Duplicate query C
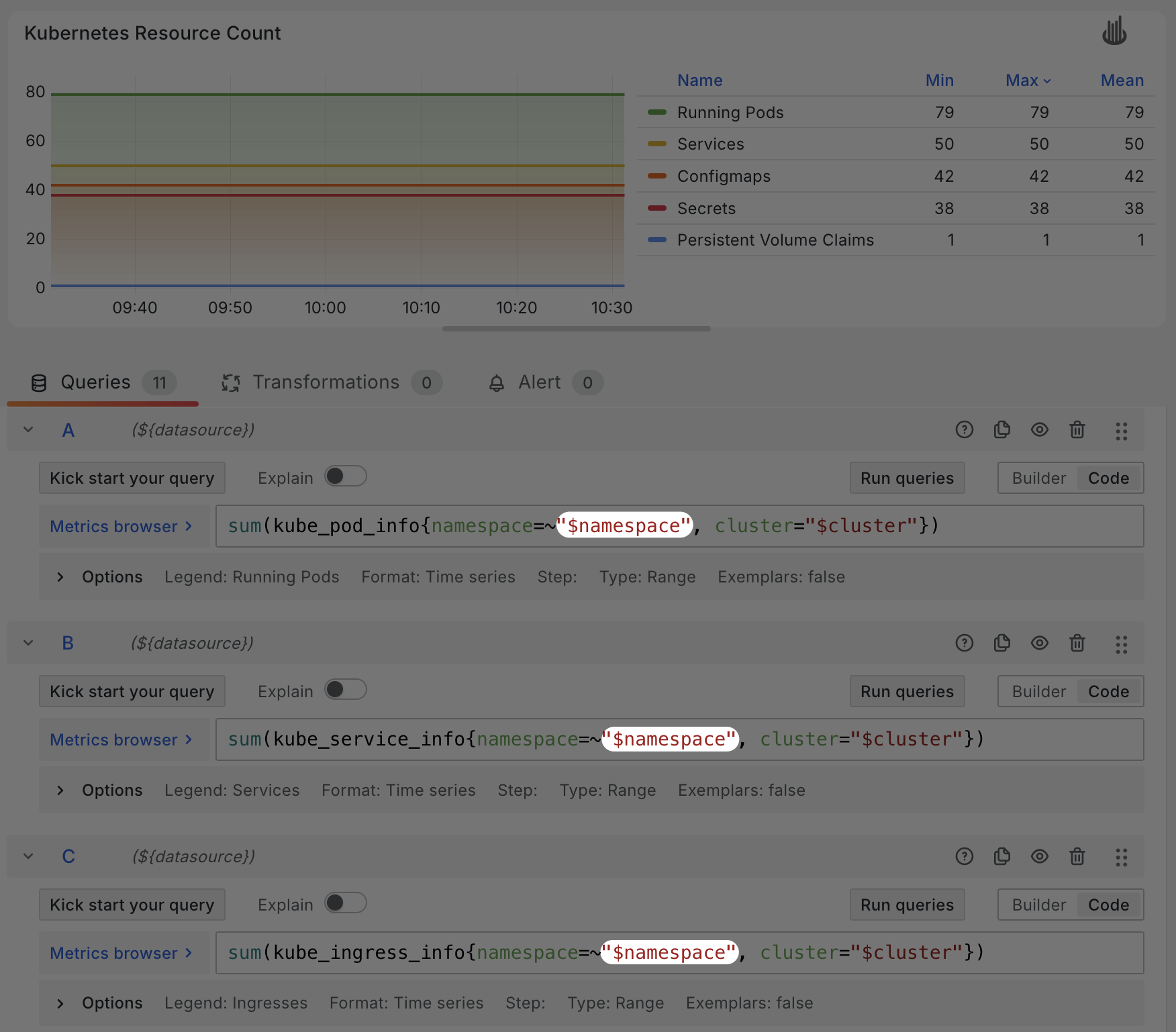 [1002, 856]
